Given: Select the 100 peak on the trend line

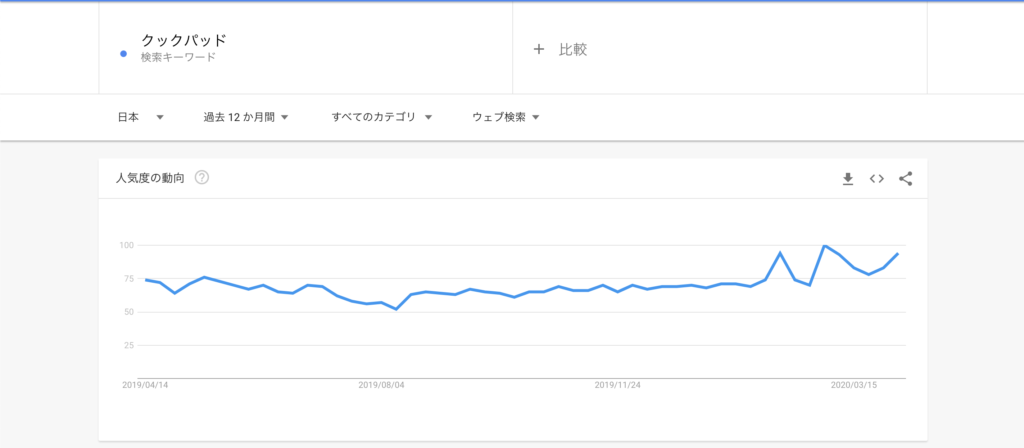Looking at the screenshot, I should tap(825, 246).
